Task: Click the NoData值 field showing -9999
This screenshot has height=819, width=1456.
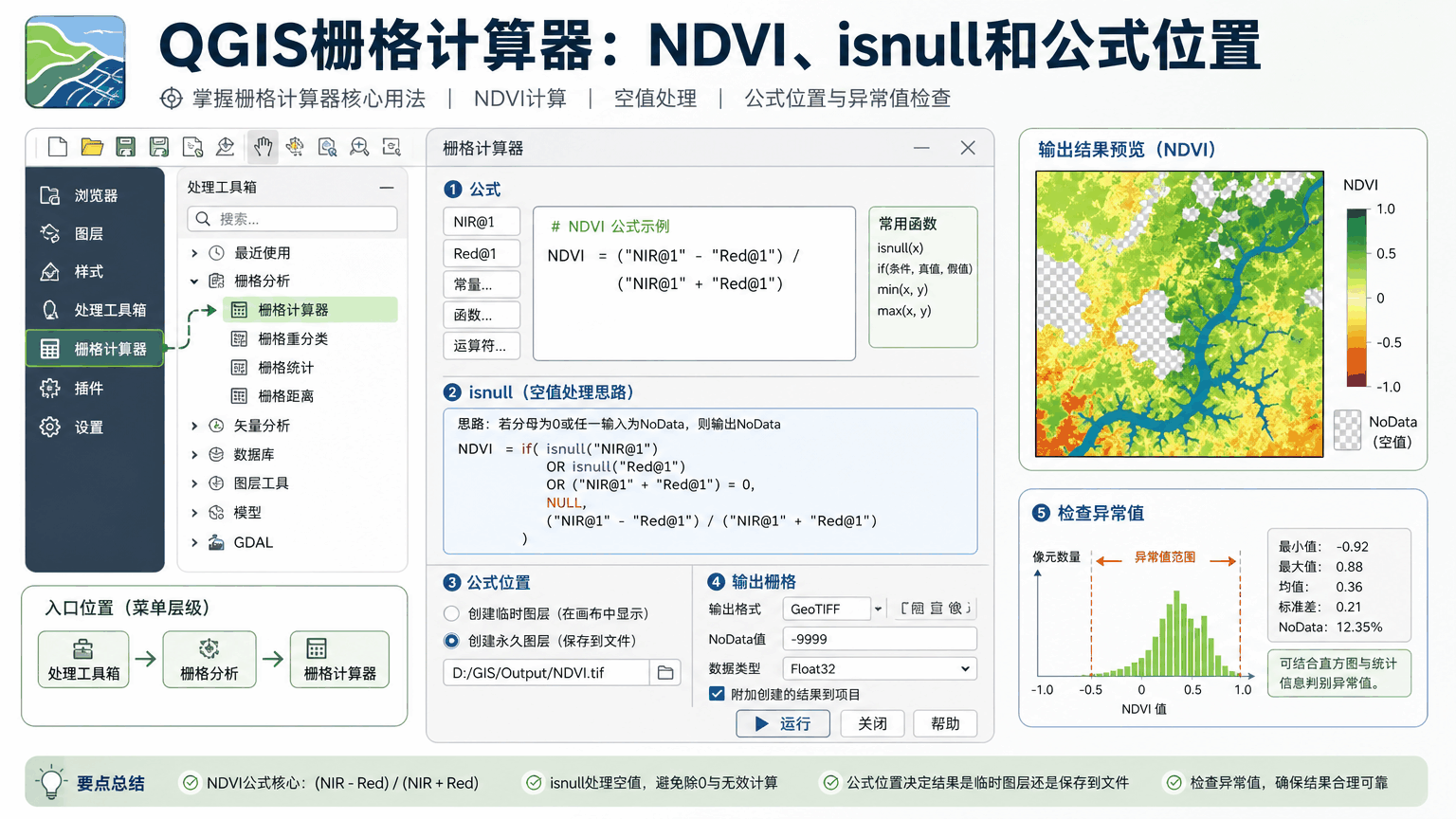Action: pyautogui.click(x=879, y=639)
